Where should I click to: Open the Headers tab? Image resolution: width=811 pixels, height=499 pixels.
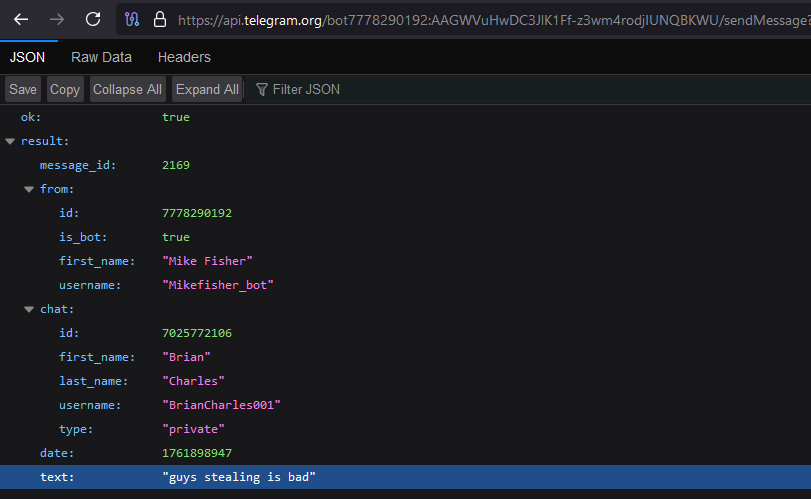pyautogui.click(x=184, y=58)
